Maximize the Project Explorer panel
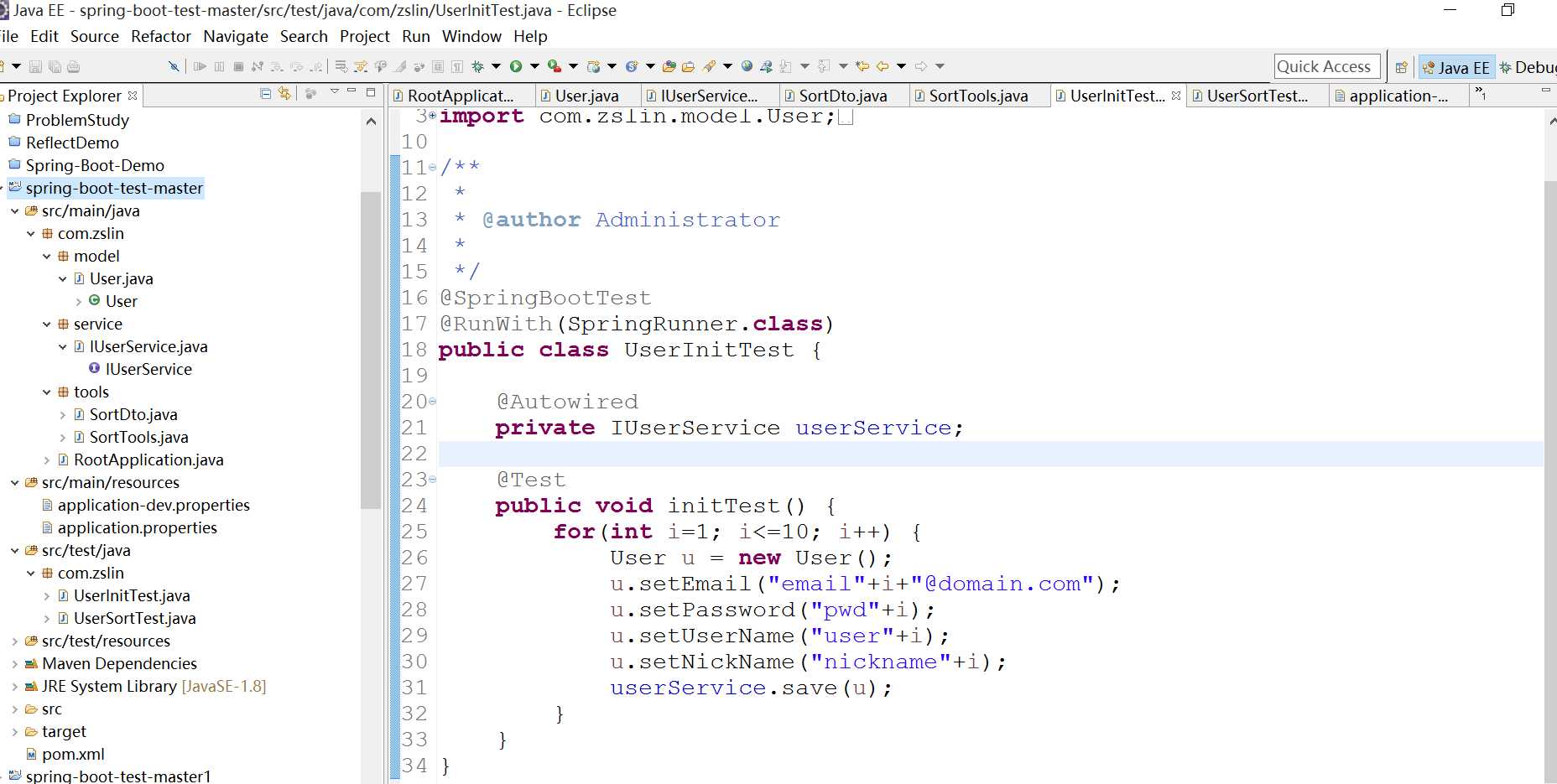1557x784 pixels. (371, 92)
